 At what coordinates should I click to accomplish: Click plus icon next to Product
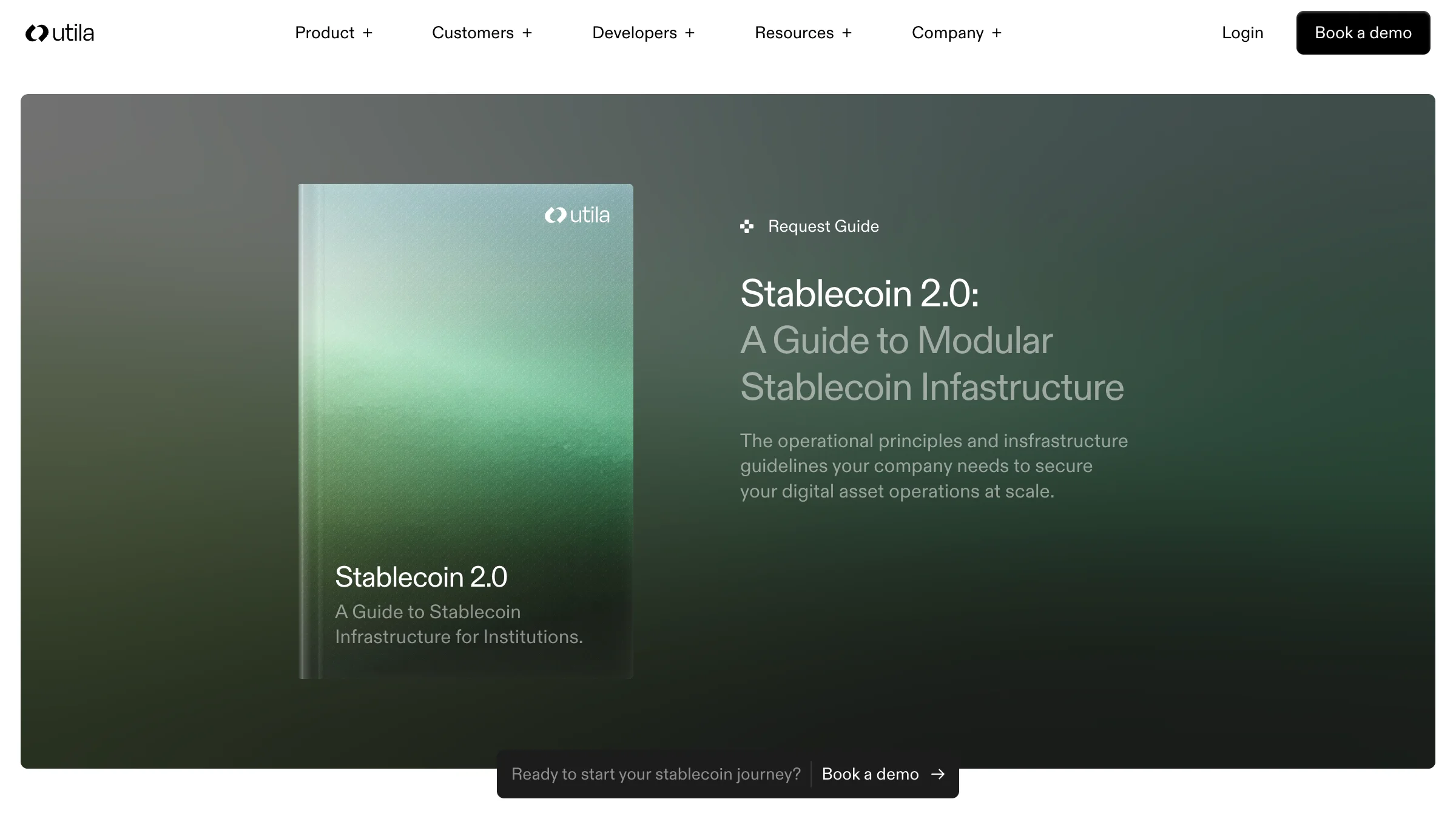coord(368,33)
